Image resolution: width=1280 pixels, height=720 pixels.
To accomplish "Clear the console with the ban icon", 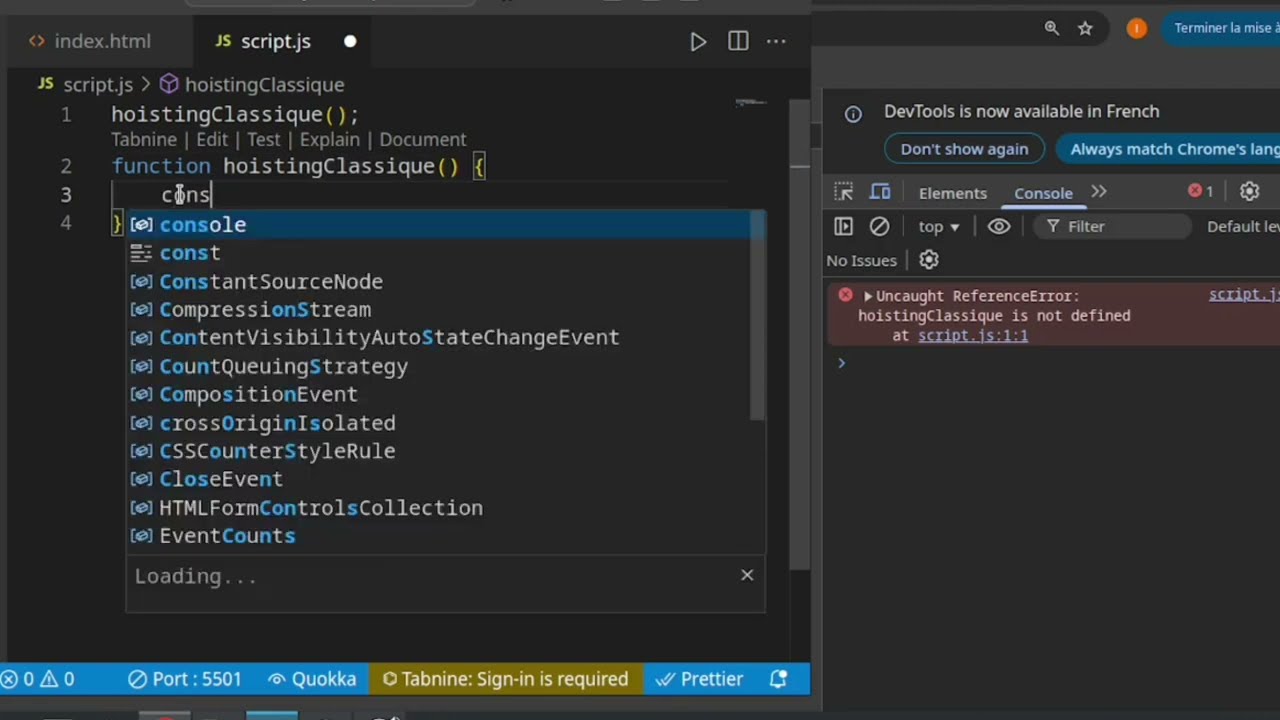I will pyautogui.click(x=879, y=227).
